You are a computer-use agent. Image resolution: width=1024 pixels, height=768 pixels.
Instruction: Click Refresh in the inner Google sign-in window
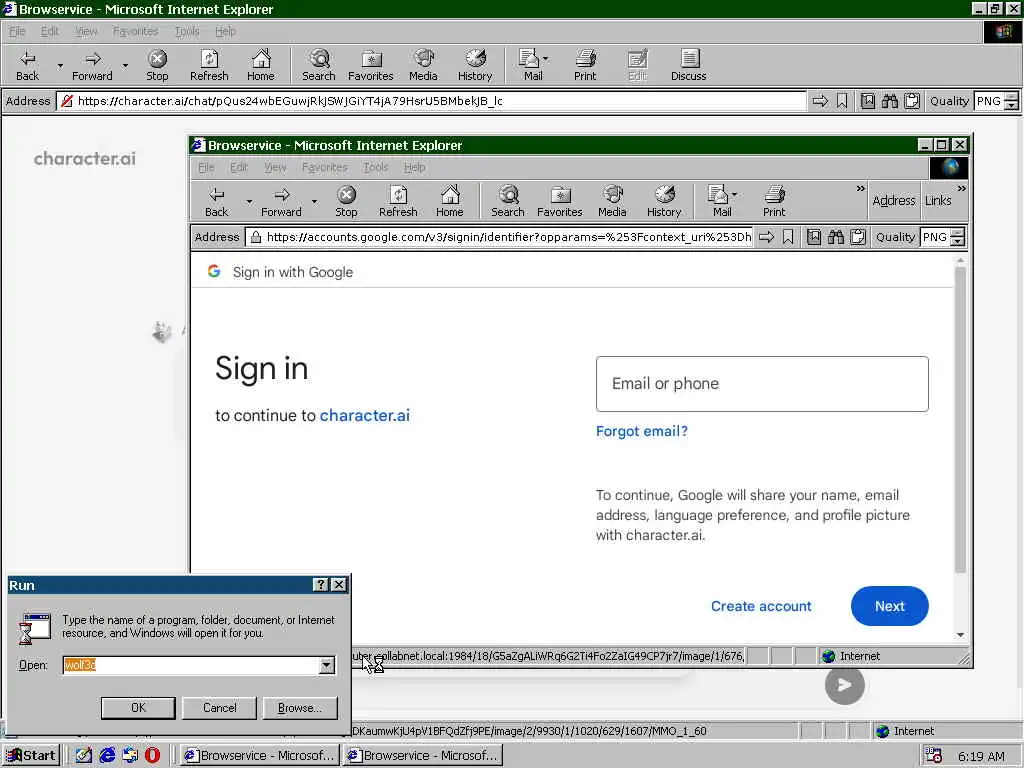coord(398,201)
